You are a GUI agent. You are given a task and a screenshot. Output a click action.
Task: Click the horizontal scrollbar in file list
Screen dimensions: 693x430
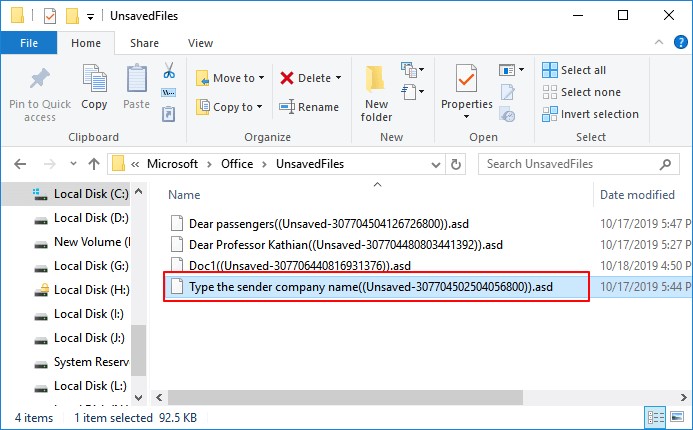(345, 397)
